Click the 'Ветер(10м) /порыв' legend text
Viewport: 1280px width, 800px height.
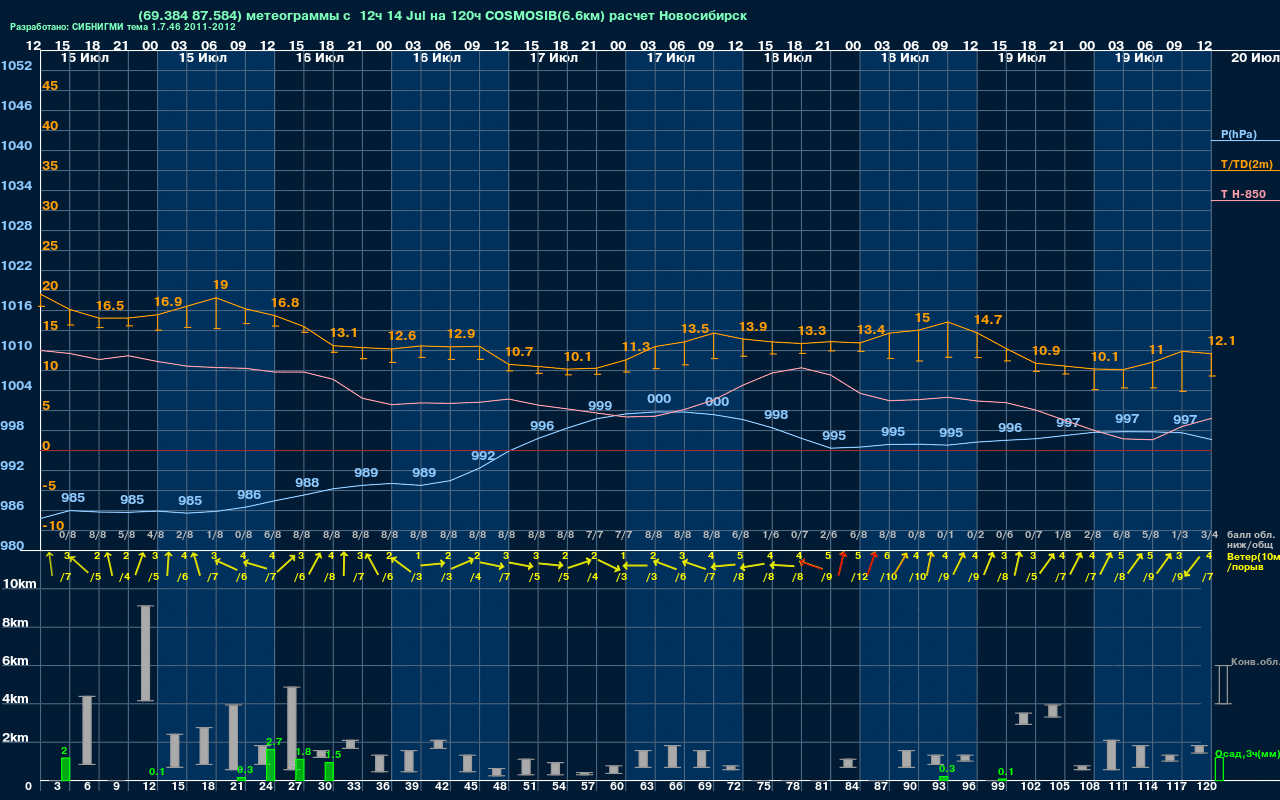[1253, 561]
